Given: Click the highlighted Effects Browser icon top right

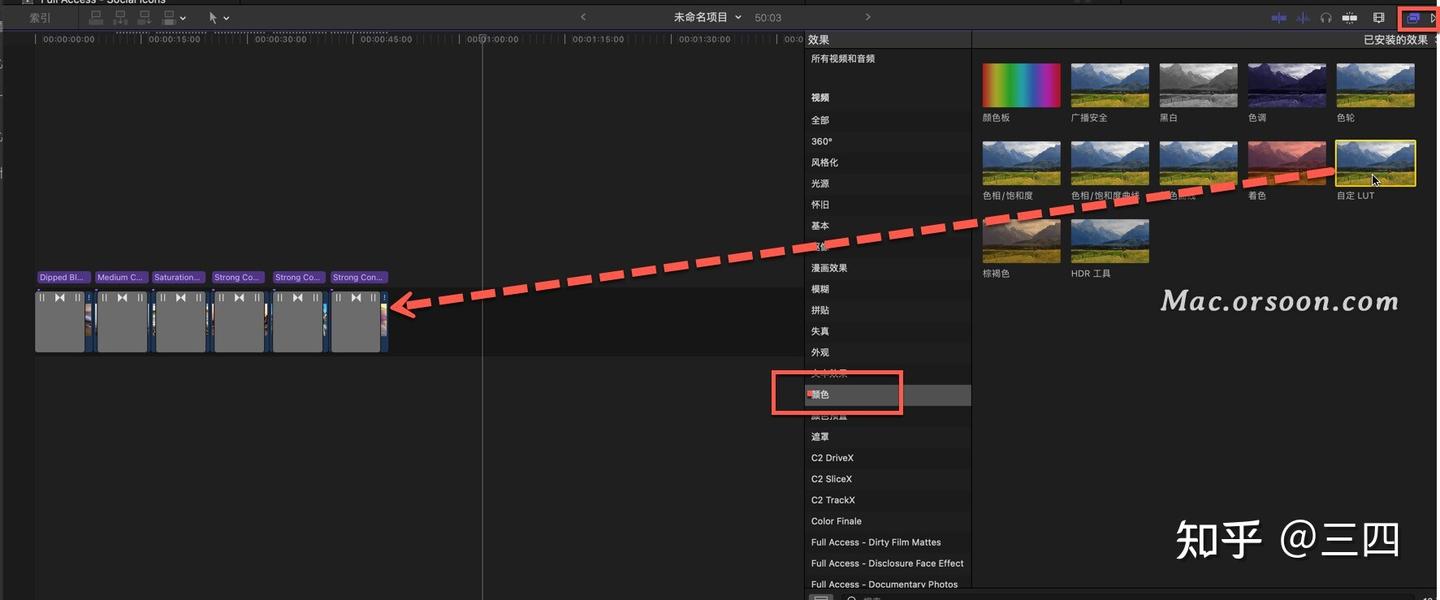Looking at the screenshot, I should (x=1414, y=17).
